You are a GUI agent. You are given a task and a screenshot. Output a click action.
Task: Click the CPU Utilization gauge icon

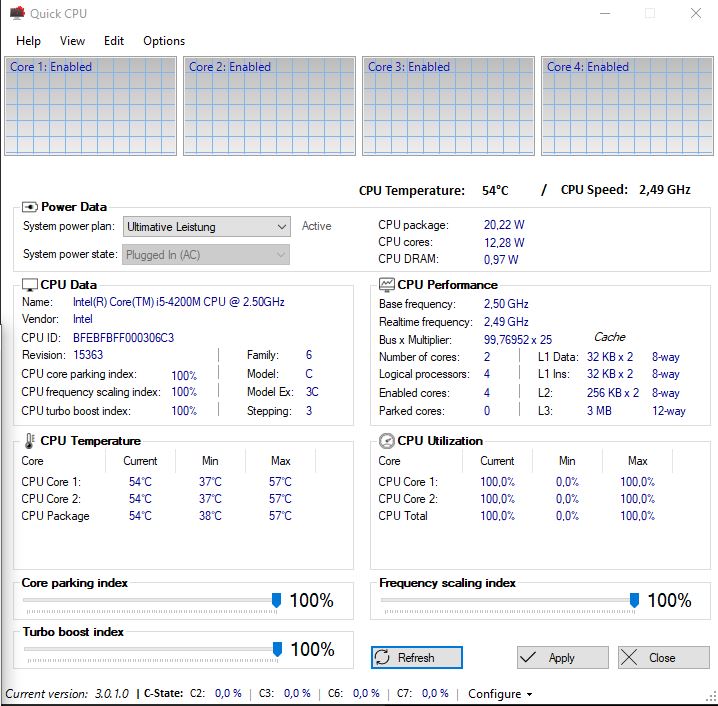(x=386, y=440)
